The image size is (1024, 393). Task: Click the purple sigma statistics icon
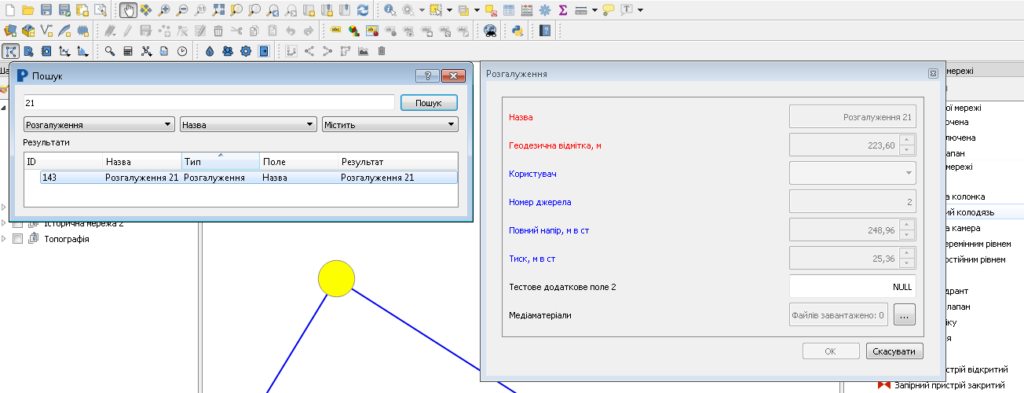(x=562, y=10)
